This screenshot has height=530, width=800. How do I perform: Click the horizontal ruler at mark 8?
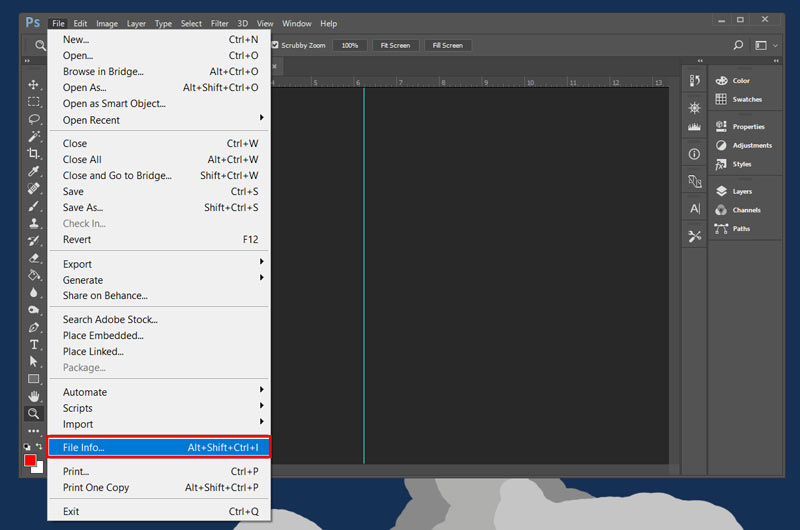(x=443, y=82)
